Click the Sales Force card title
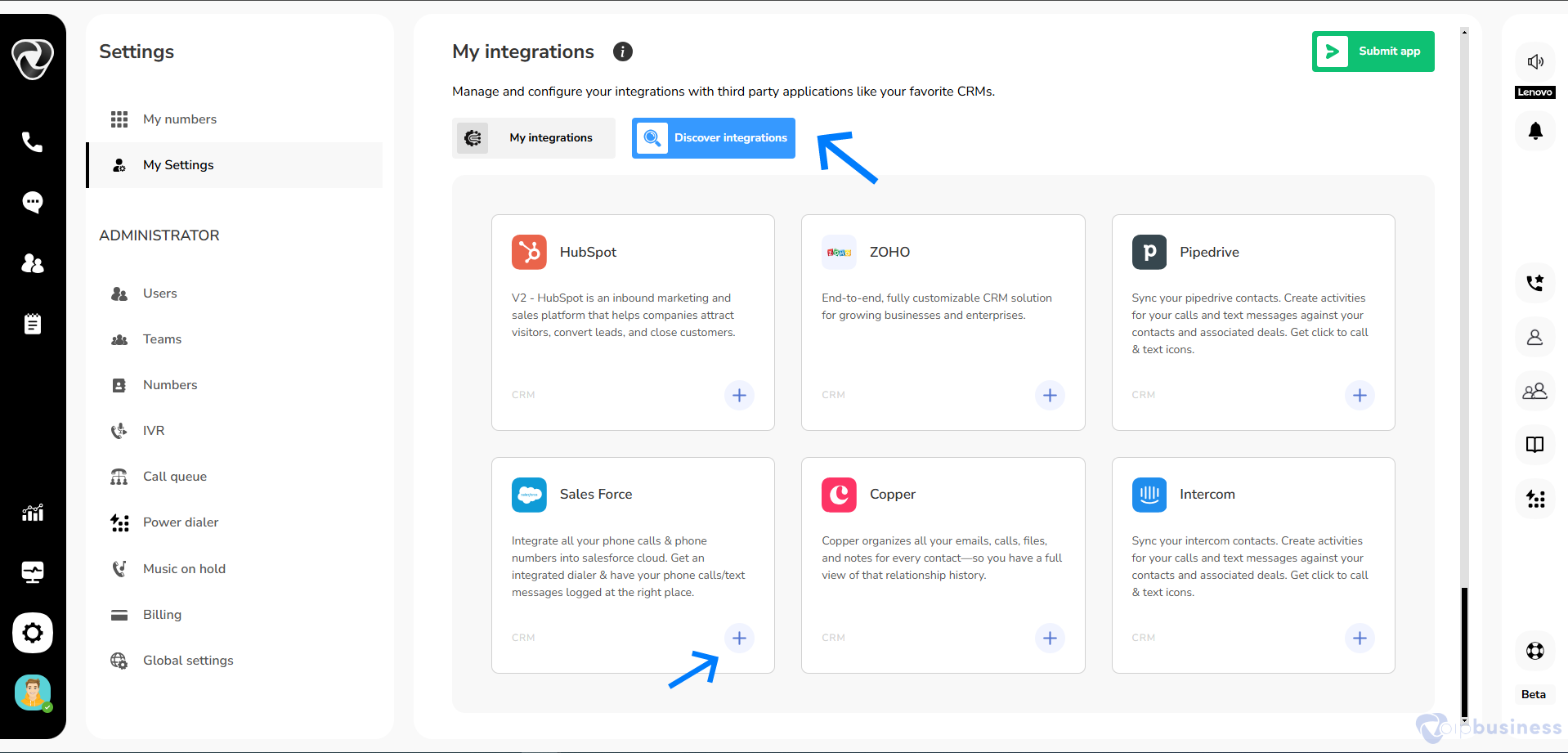This screenshot has width=1568, height=753. pyautogui.click(x=596, y=495)
